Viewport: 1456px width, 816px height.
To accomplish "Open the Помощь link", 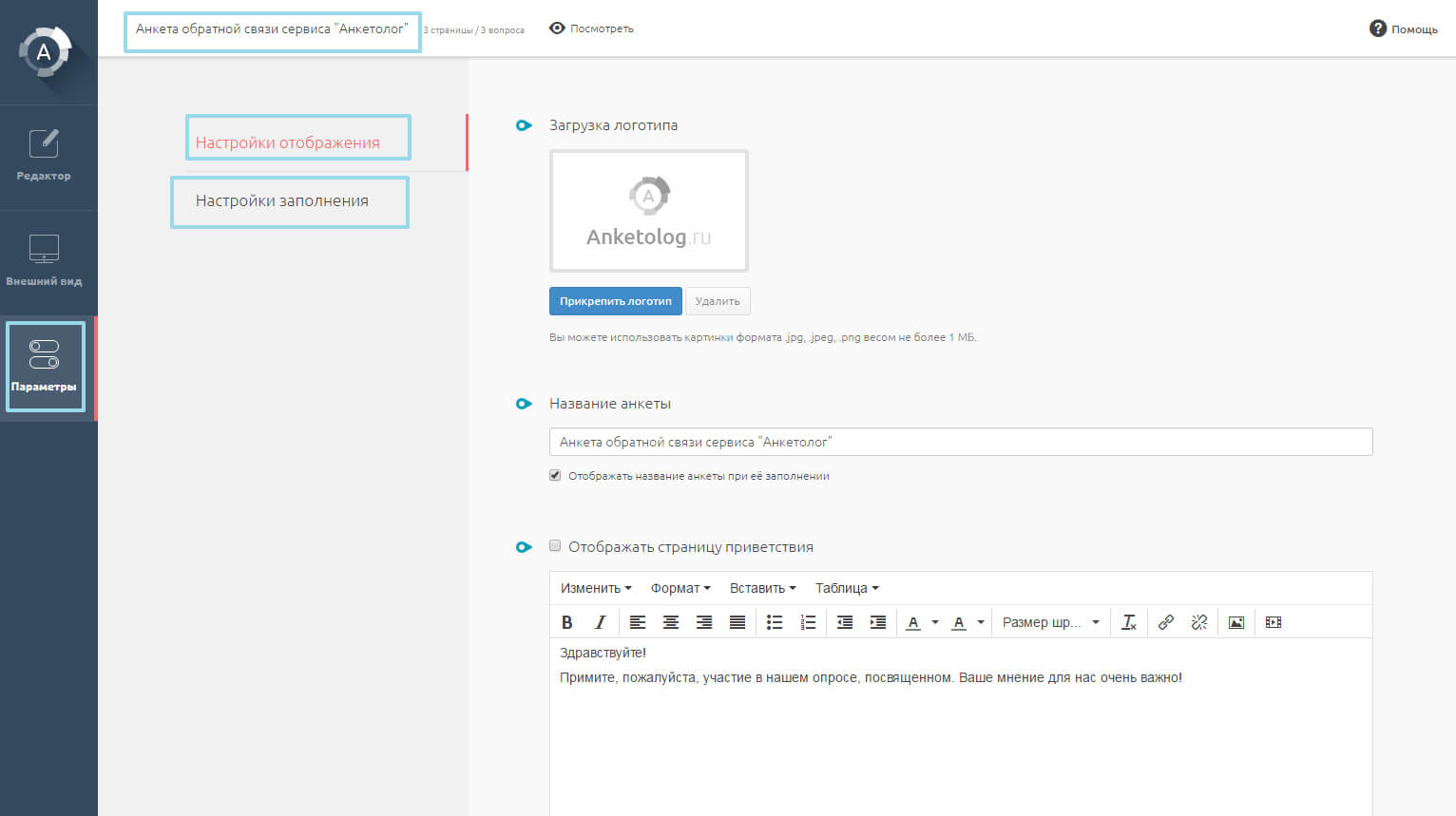I will click(1414, 29).
